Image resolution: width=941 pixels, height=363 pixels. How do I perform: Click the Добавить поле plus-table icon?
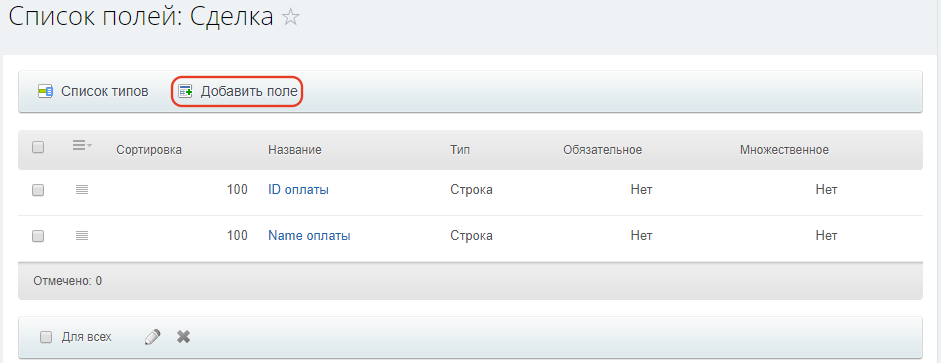(x=185, y=92)
